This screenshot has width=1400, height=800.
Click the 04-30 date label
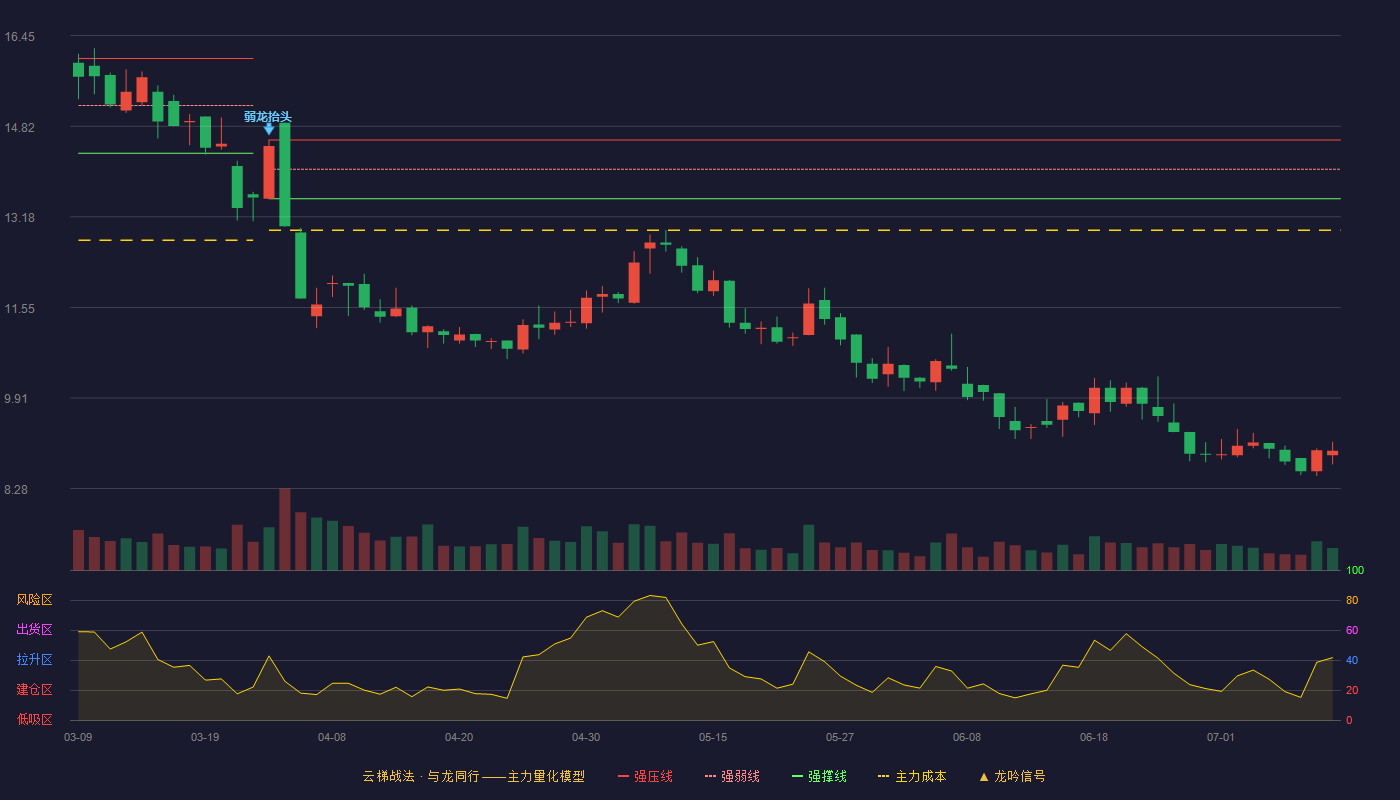pyautogui.click(x=586, y=737)
